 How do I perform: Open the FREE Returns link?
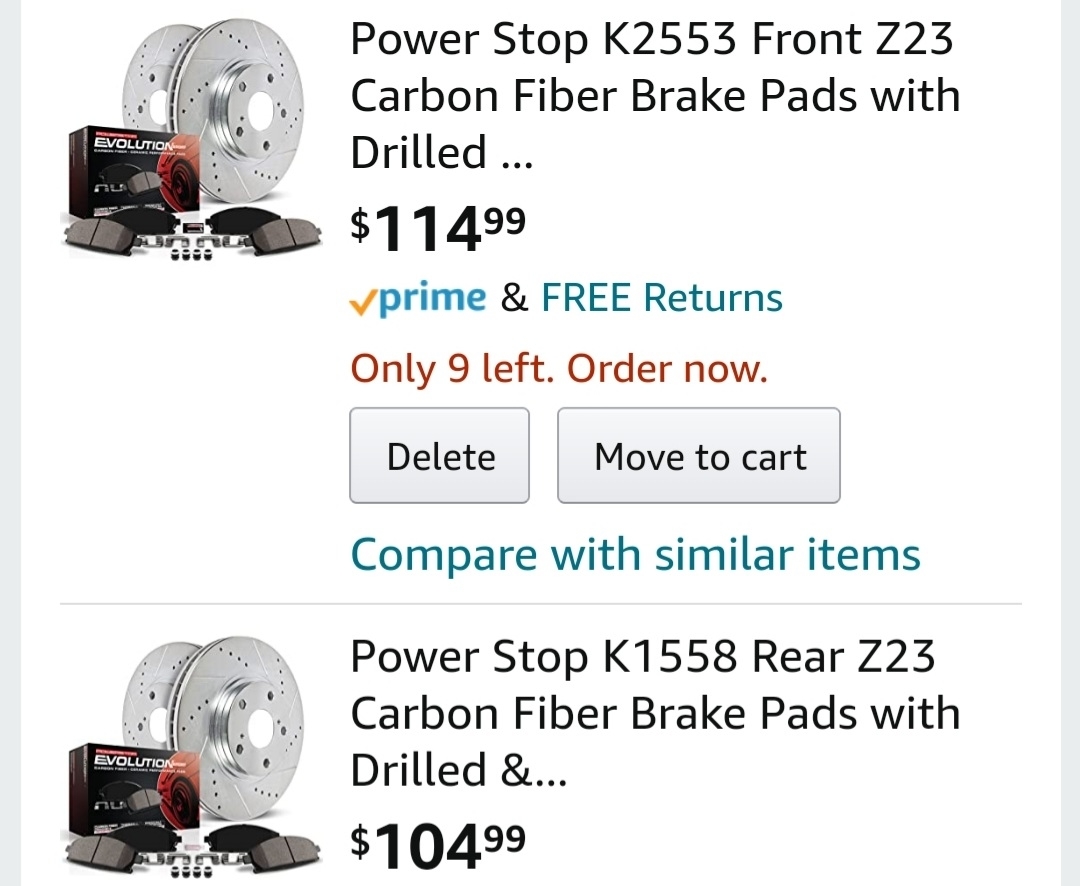click(x=661, y=298)
